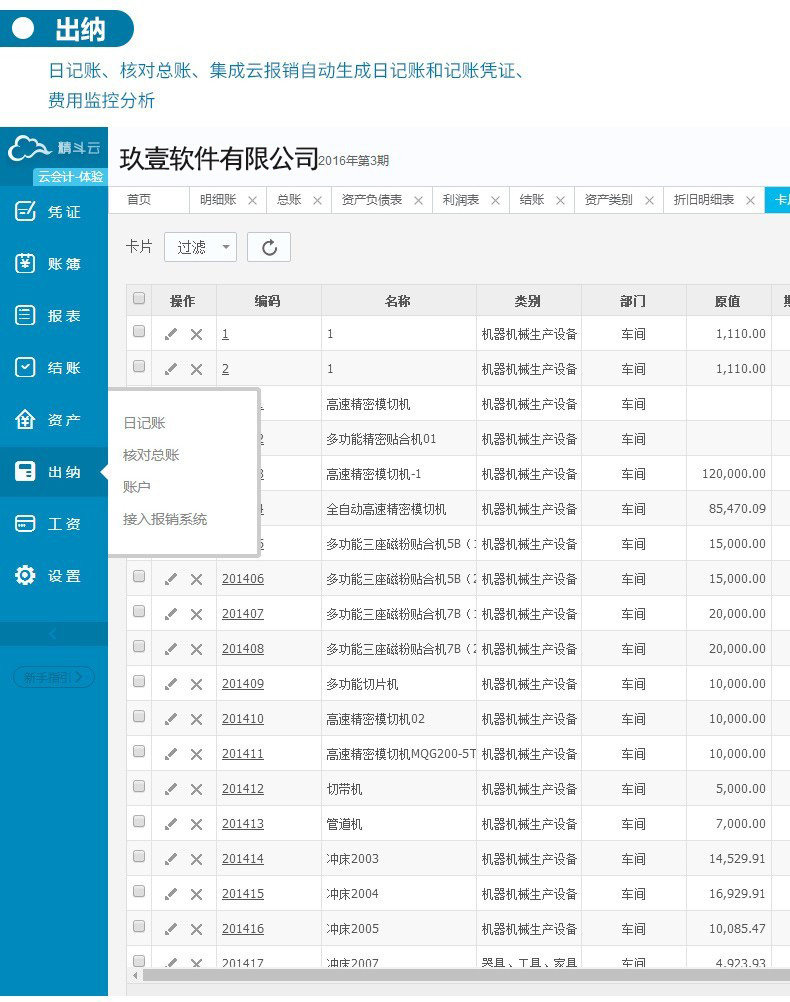Close the 折旧明细表 tab
790x1002 pixels.
[x=750, y=201]
